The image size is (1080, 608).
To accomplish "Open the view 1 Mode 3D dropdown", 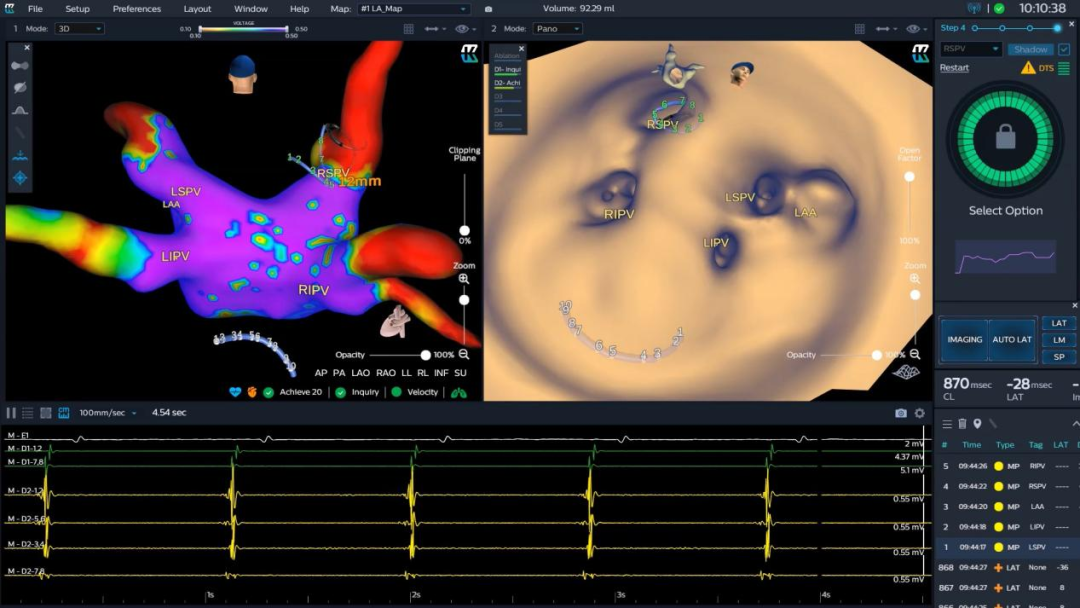I will [78, 29].
